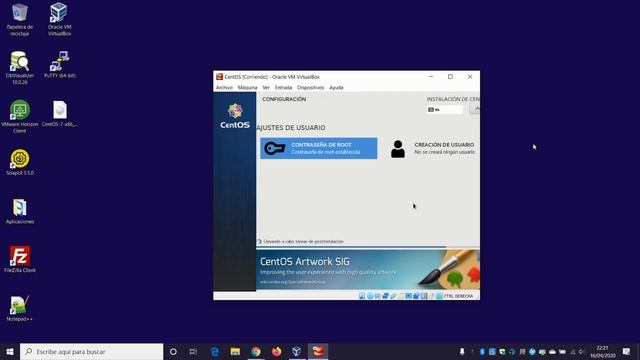The height and width of the screenshot is (360, 640).
Task: Open Google Chrome from taskbar
Action: coord(256,351)
